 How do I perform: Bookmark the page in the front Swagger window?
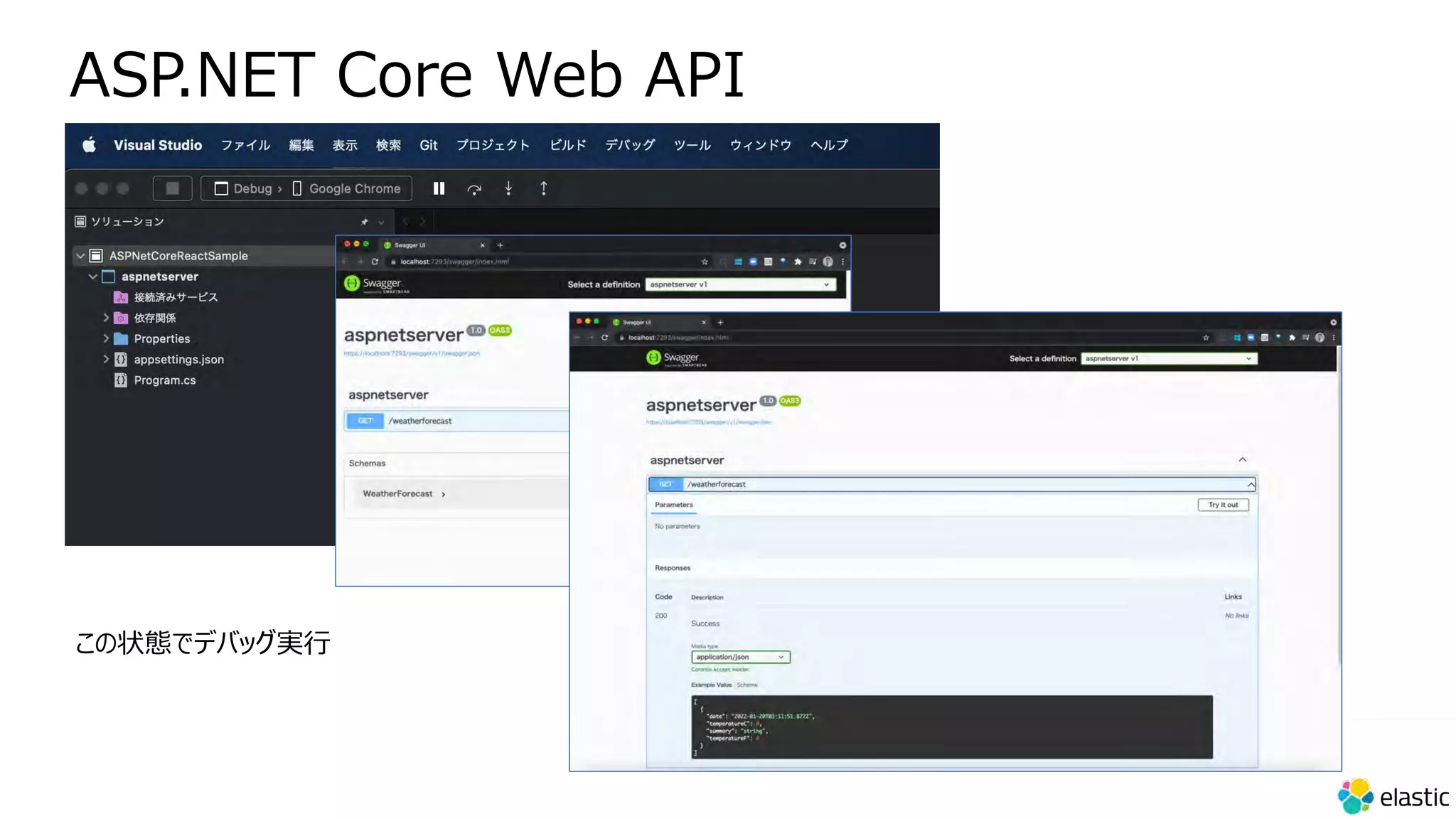point(1206,338)
